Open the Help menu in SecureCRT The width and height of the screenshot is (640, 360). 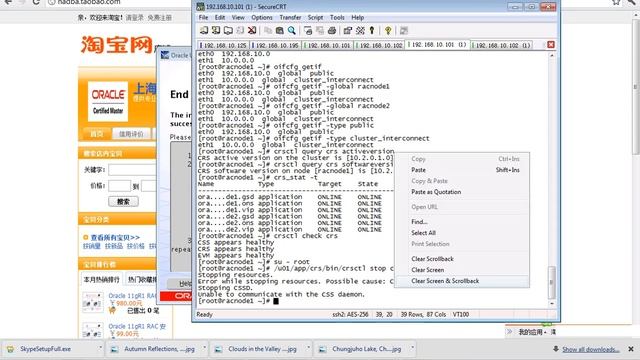tap(358, 18)
